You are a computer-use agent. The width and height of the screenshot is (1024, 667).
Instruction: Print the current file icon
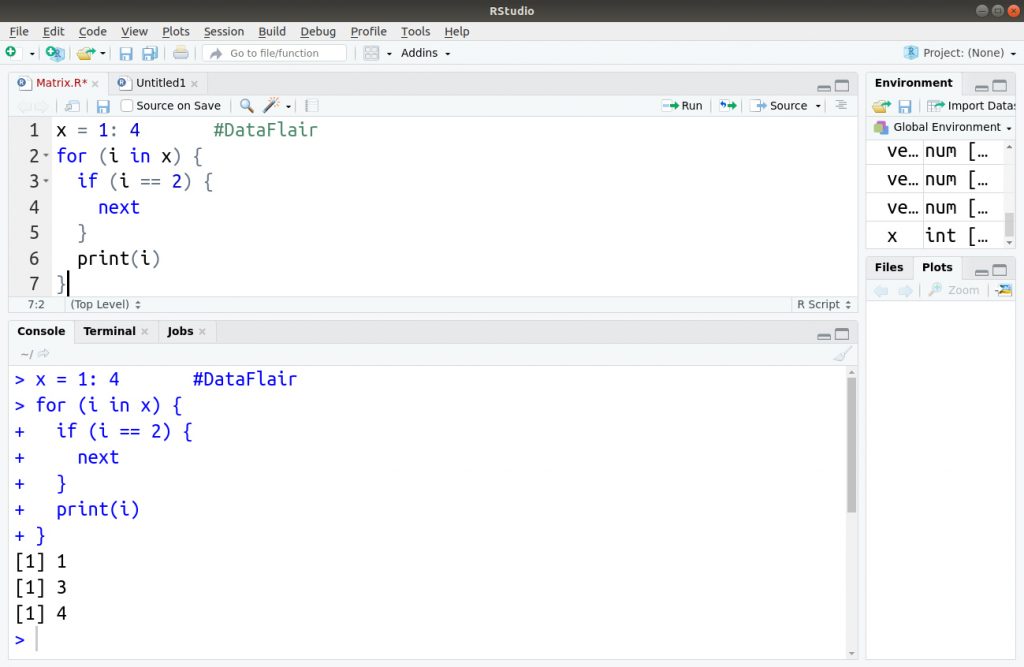[181, 53]
